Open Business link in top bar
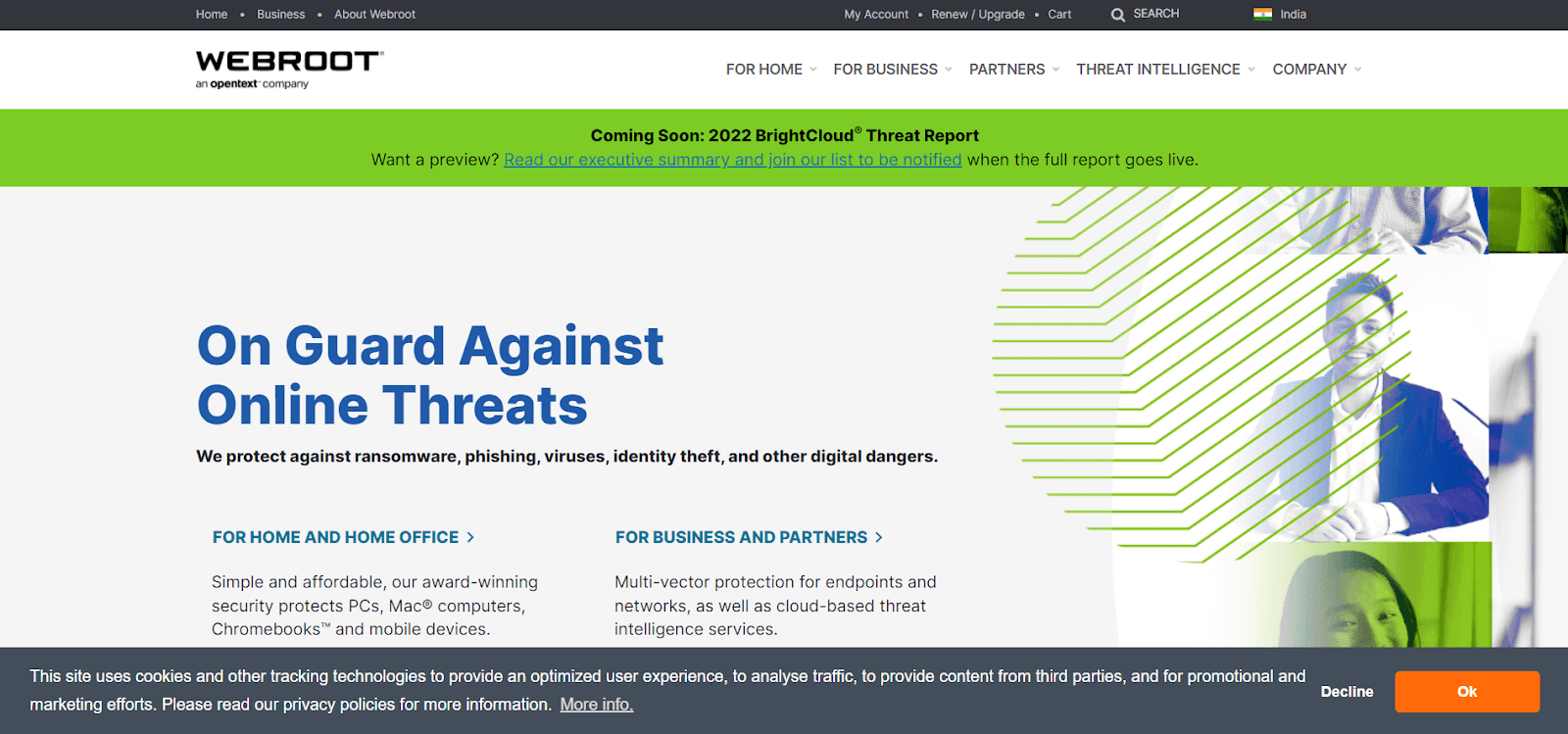The height and width of the screenshot is (734, 1568). pos(281,15)
